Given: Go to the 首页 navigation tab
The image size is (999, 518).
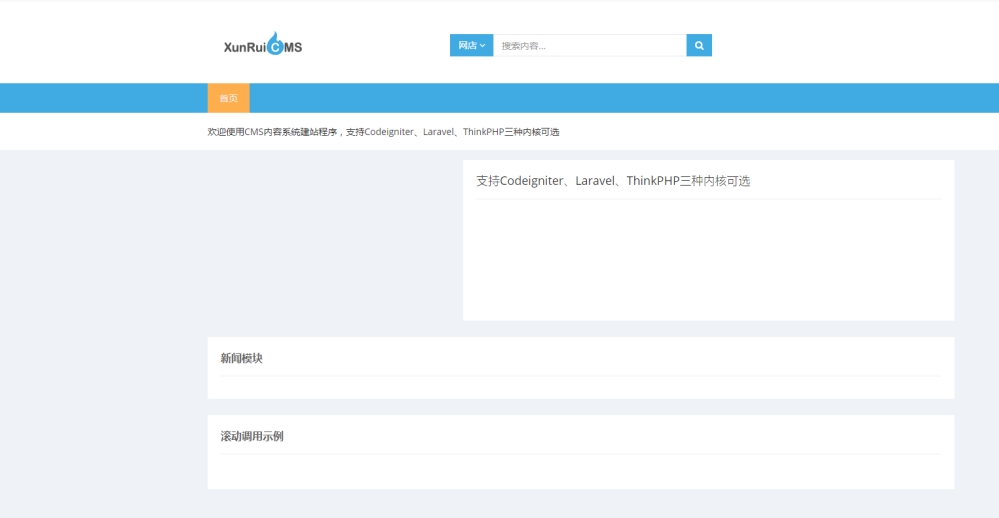Looking at the screenshot, I should tap(229, 98).
